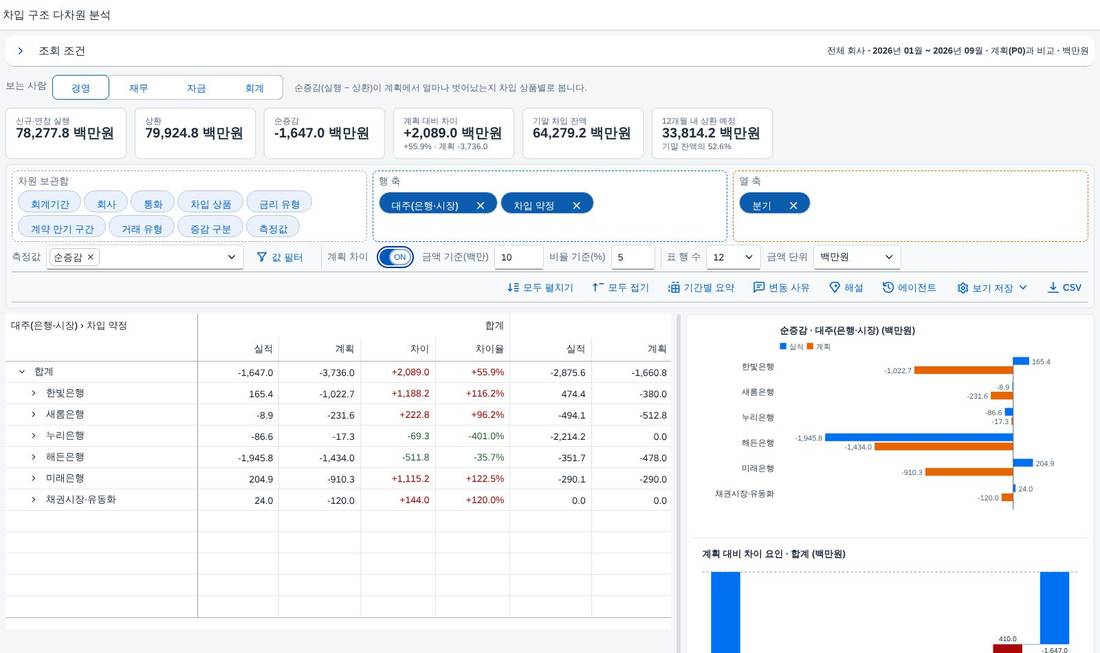Open 해설 commentary icon
1100x653 pixels.
tap(834, 288)
